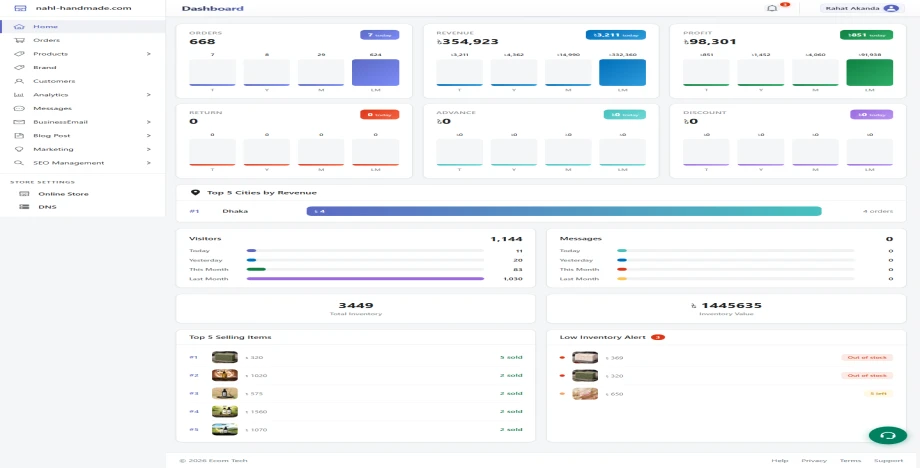Click the DNS server icon
The width and height of the screenshot is (920, 468).
[x=24, y=207]
